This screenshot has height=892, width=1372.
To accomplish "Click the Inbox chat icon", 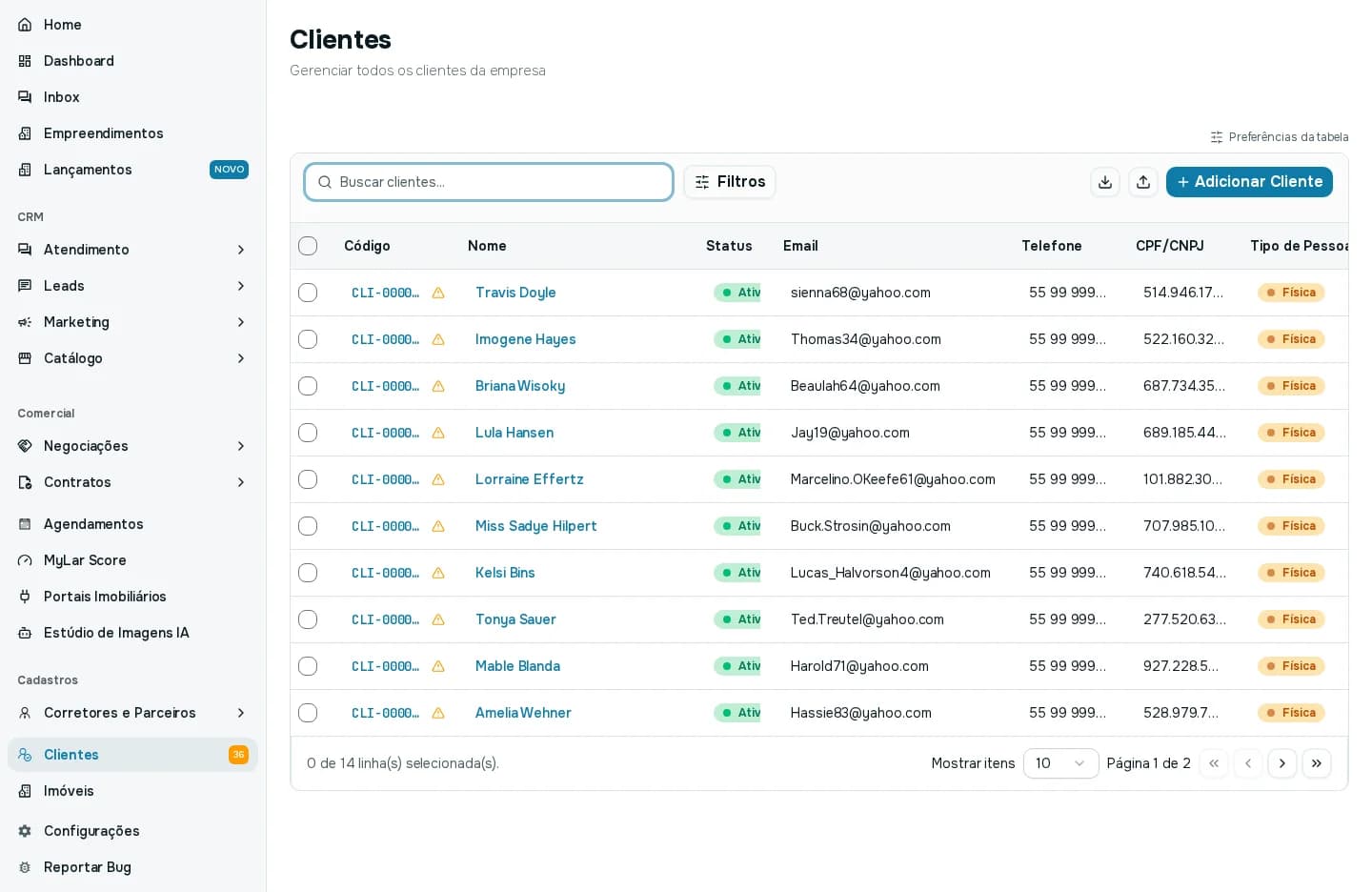I will [x=25, y=97].
